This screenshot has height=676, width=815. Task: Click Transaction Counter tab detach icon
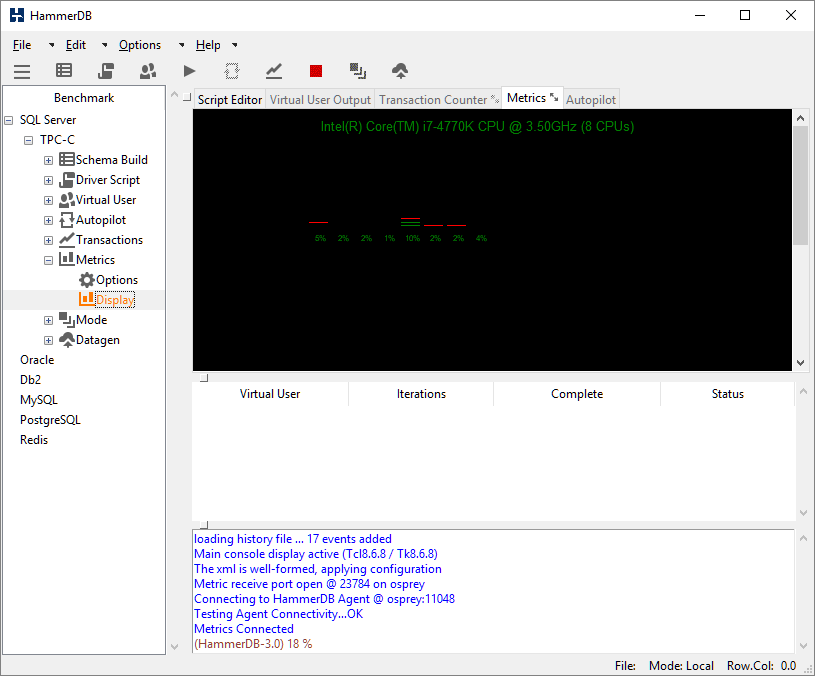[x=495, y=99]
